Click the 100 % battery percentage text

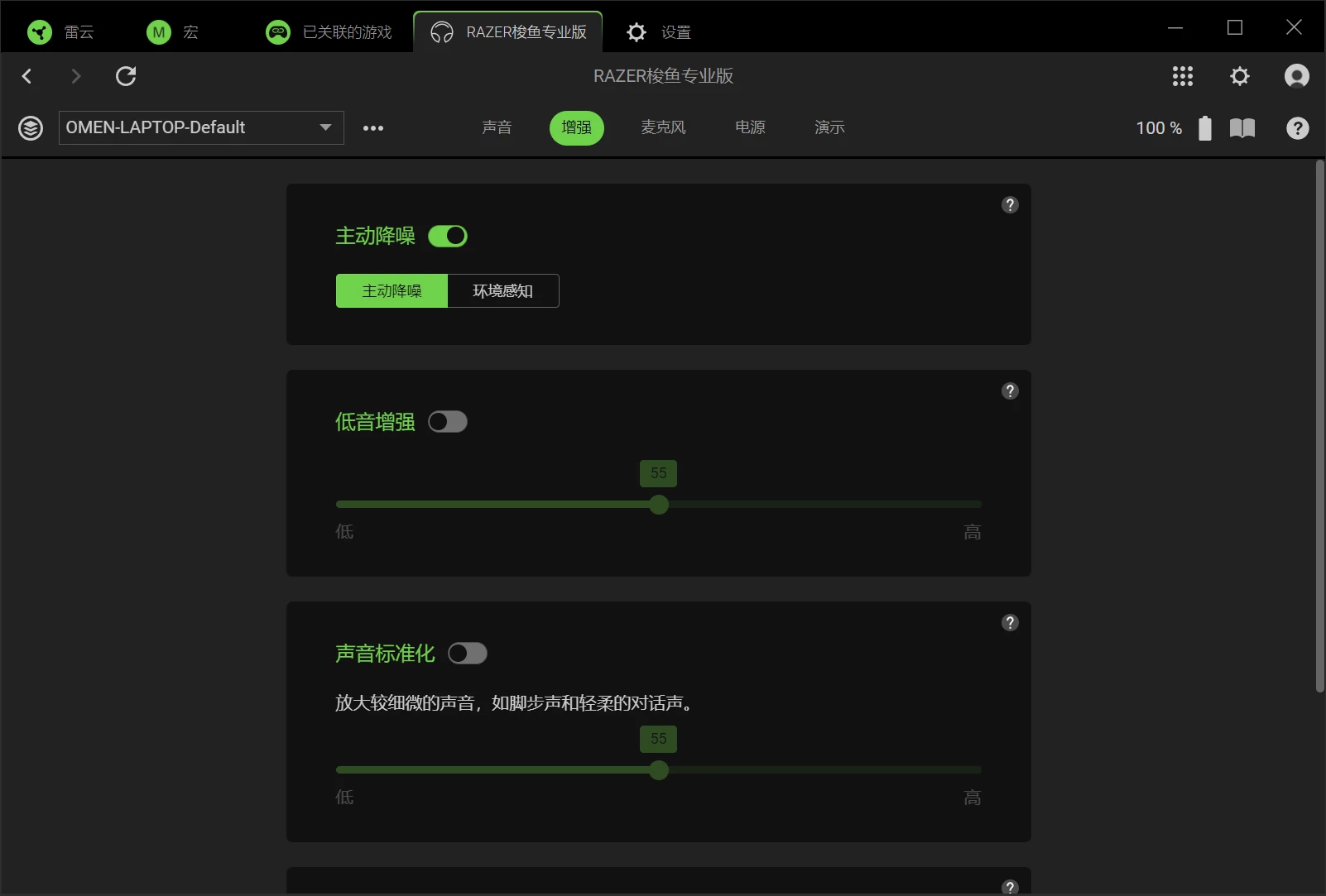[x=1159, y=128]
